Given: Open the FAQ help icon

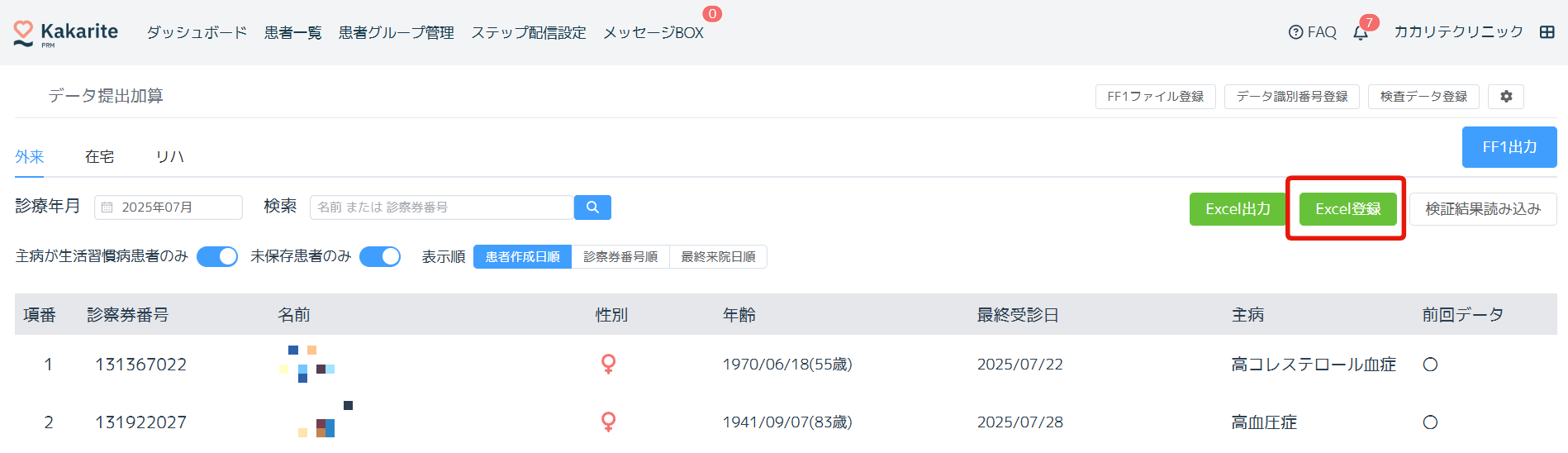Looking at the screenshot, I should pyautogui.click(x=1295, y=32).
